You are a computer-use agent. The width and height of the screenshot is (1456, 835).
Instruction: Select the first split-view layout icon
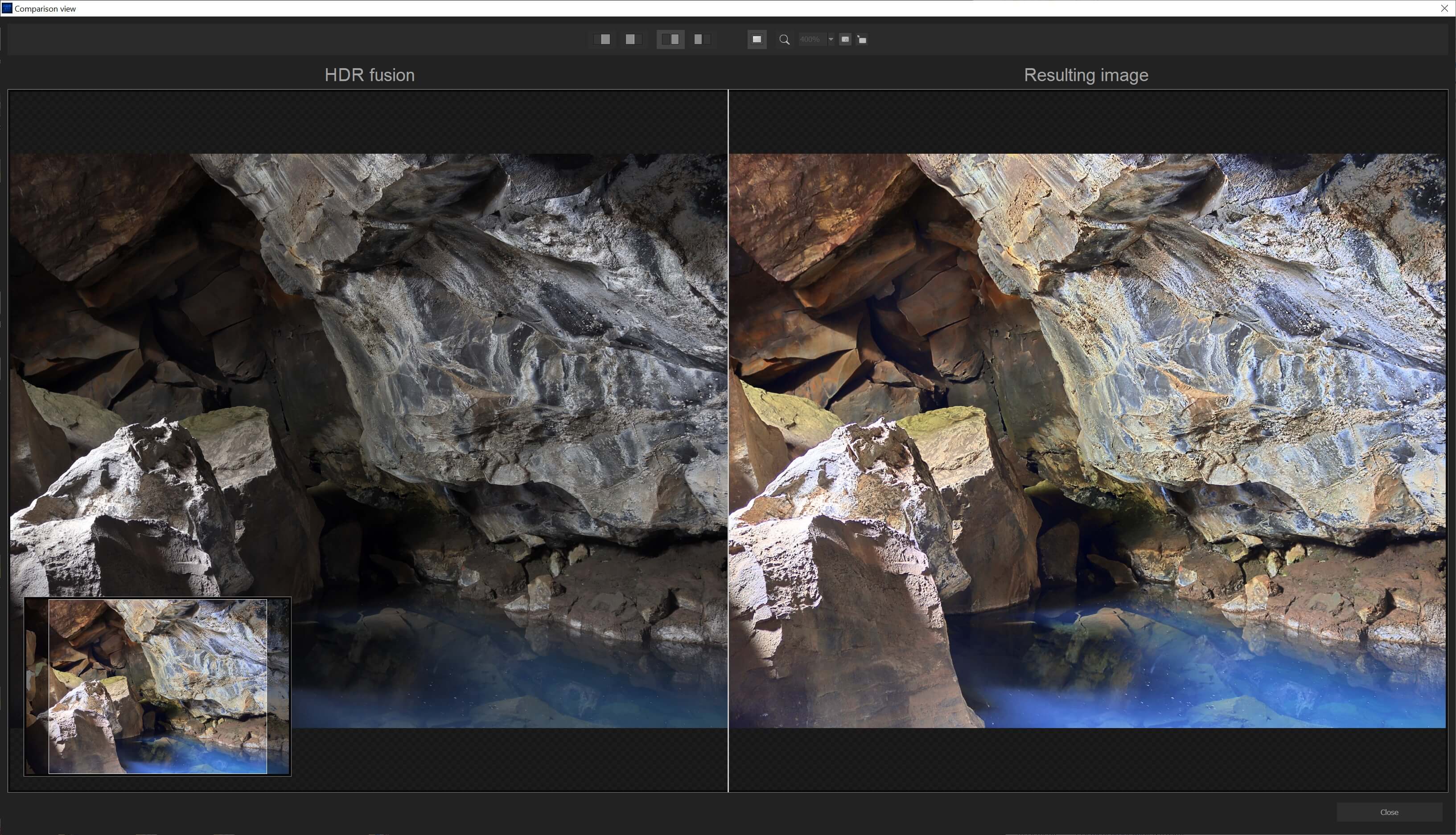[x=602, y=39]
